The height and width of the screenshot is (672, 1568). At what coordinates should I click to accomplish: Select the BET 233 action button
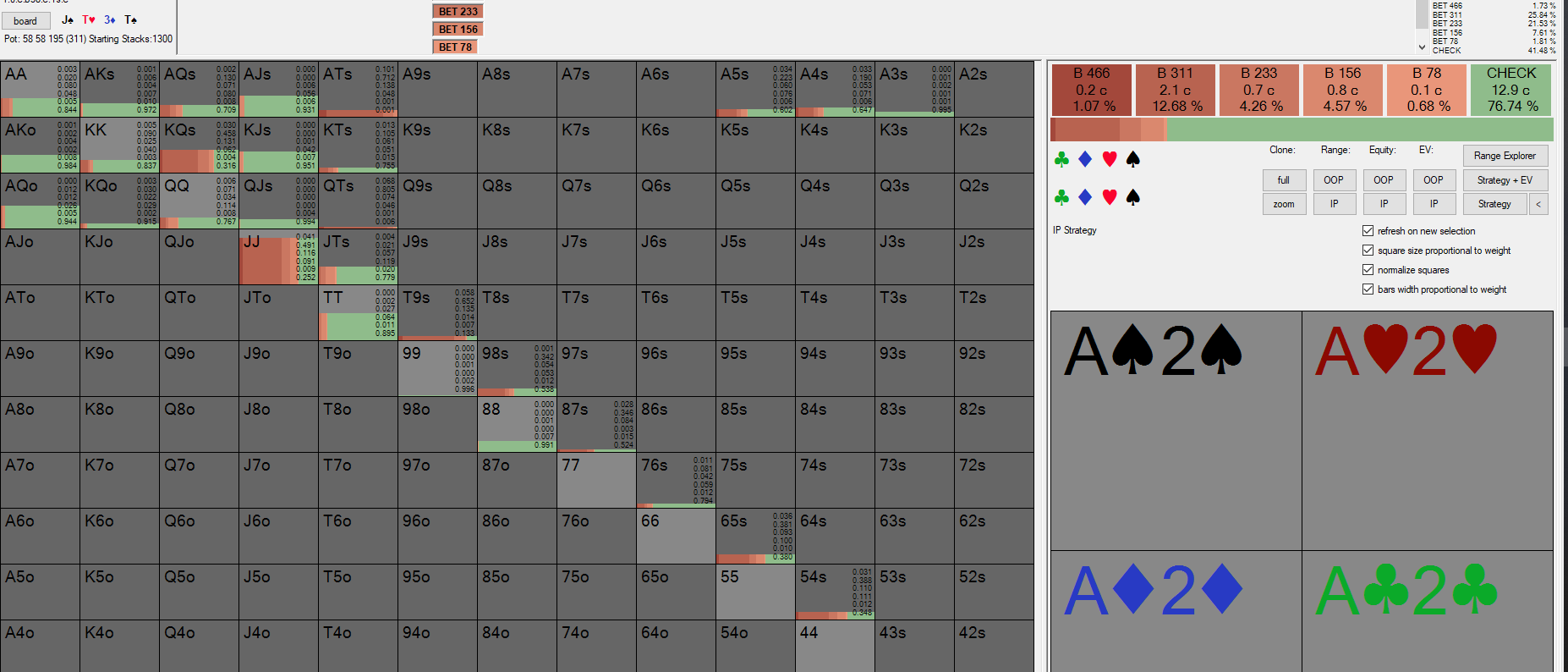pos(458,11)
